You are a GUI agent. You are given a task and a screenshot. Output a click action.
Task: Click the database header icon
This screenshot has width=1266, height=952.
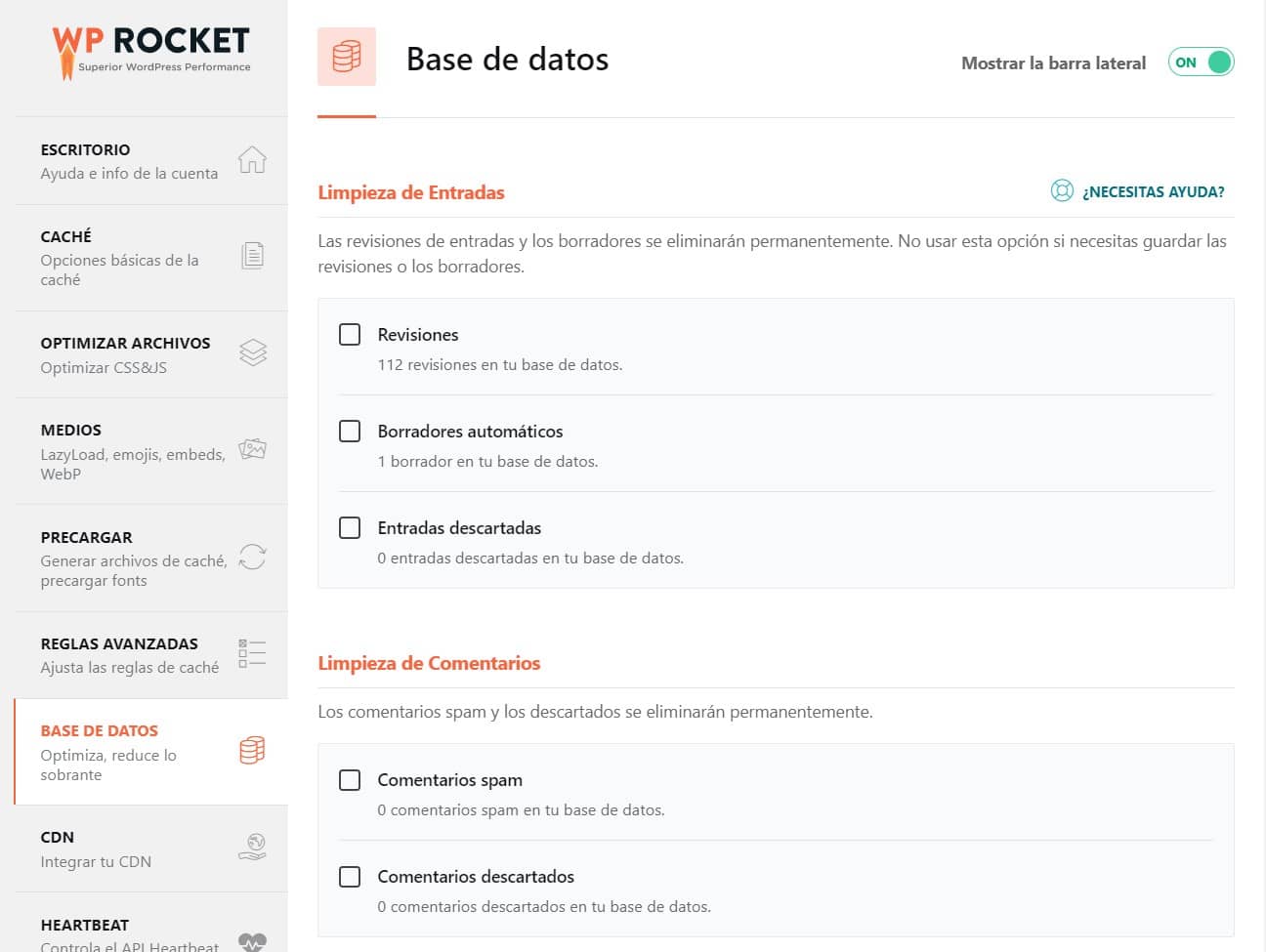click(x=347, y=57)
